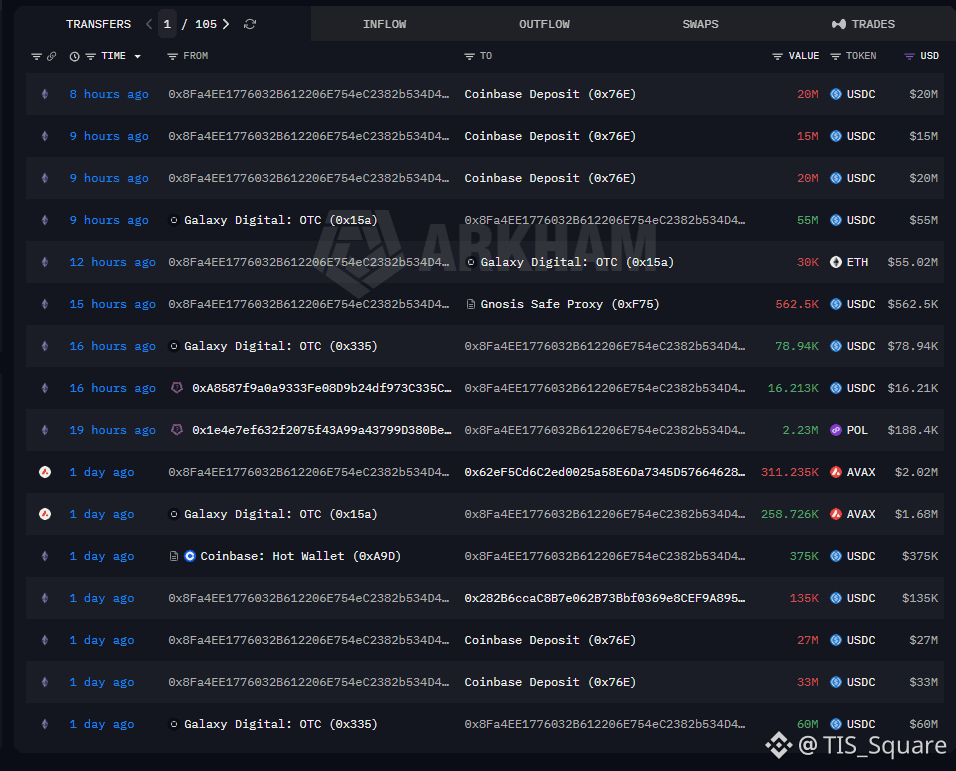Open the 8 hours ago transaction

(x=109, y=94)
